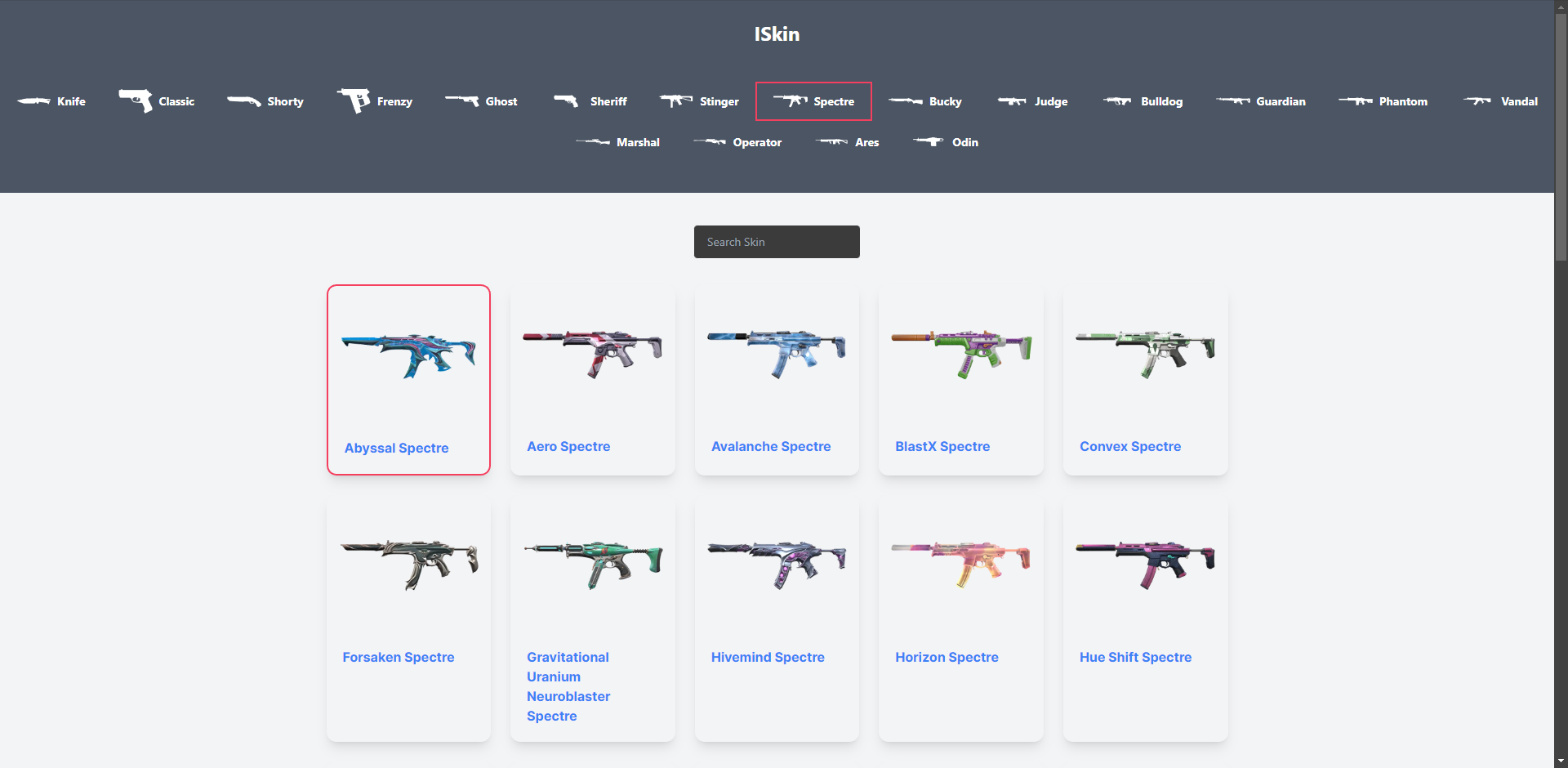This screenshot has height=768, width=1568.
Task: Click the Frenzy pistol icon
Action: (354, 100)
